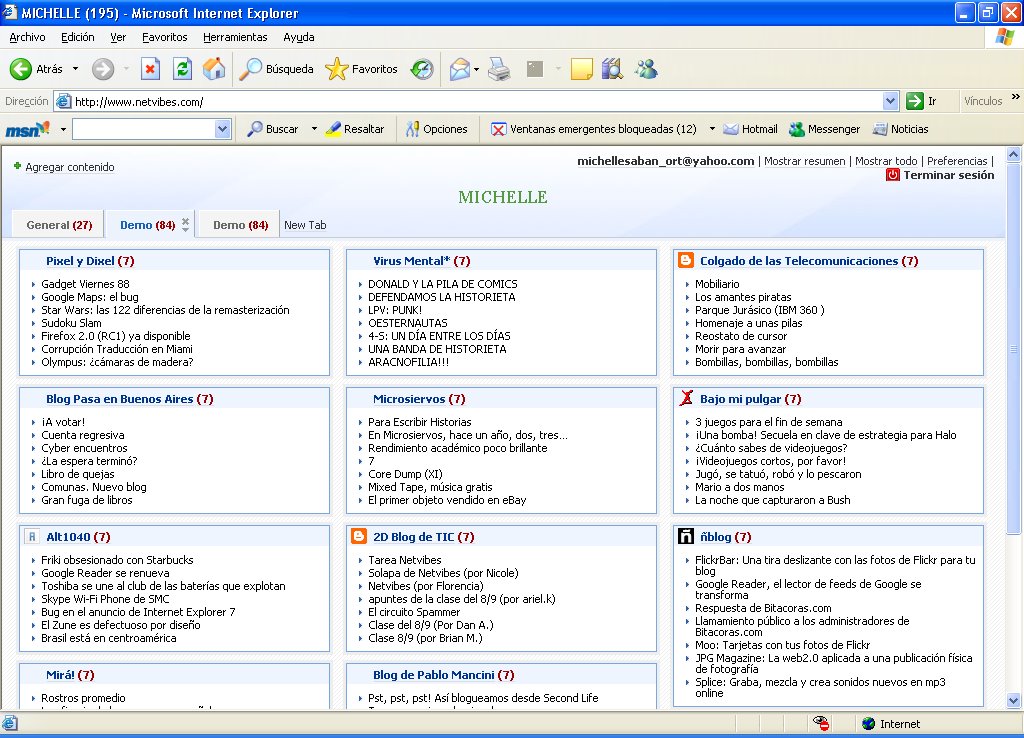The image size is (1024, 738).
Task: Click the yellow Discuss note icon
Action: coord(581,69)
